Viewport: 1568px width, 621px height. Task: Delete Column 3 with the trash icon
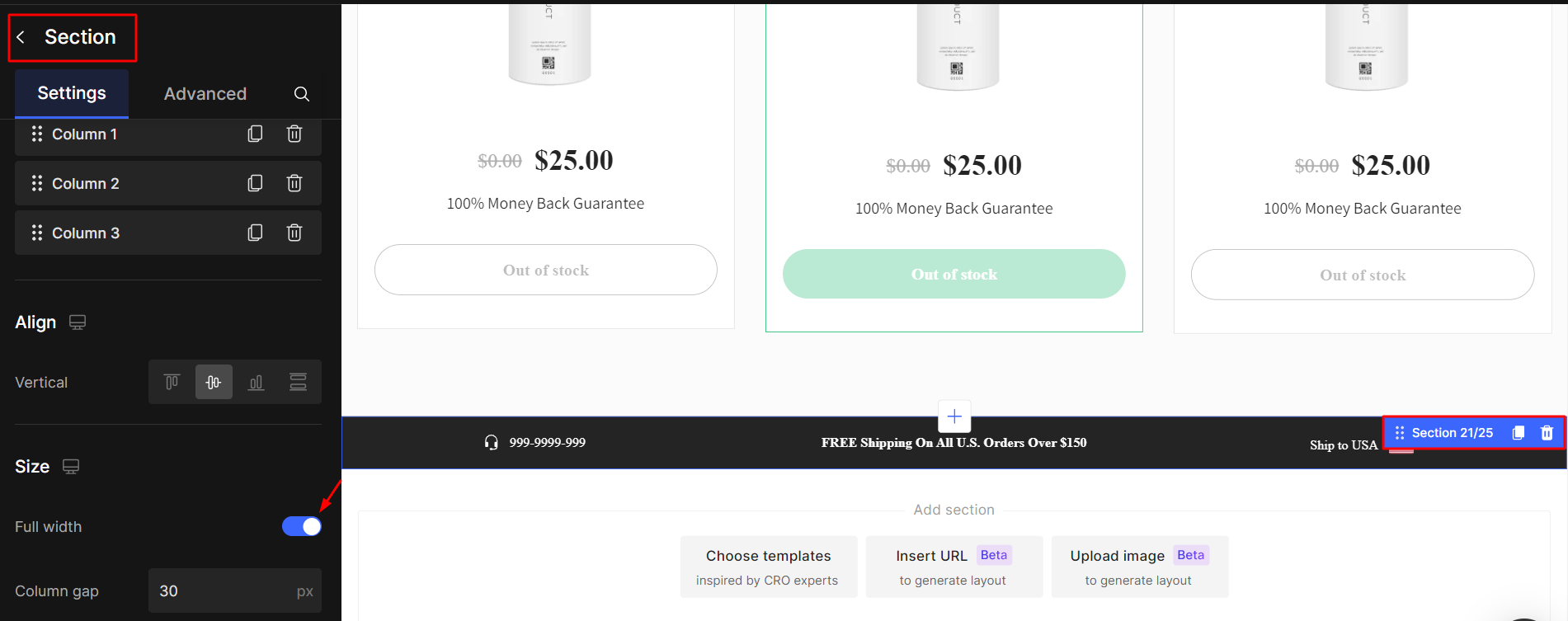294,233
